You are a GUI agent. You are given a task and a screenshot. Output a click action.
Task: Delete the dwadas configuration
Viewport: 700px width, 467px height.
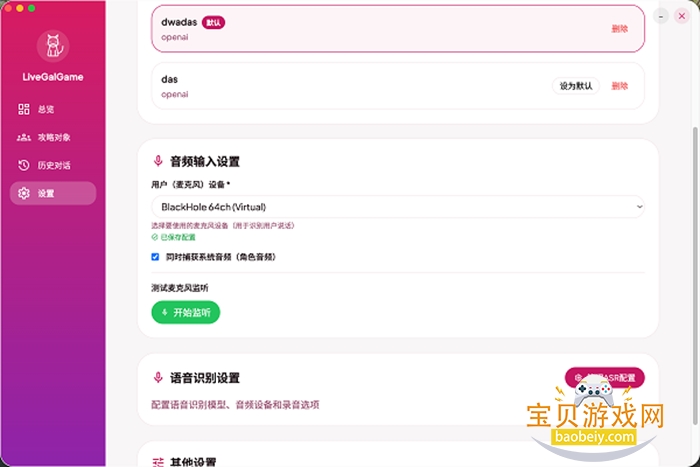pos(620,29)
